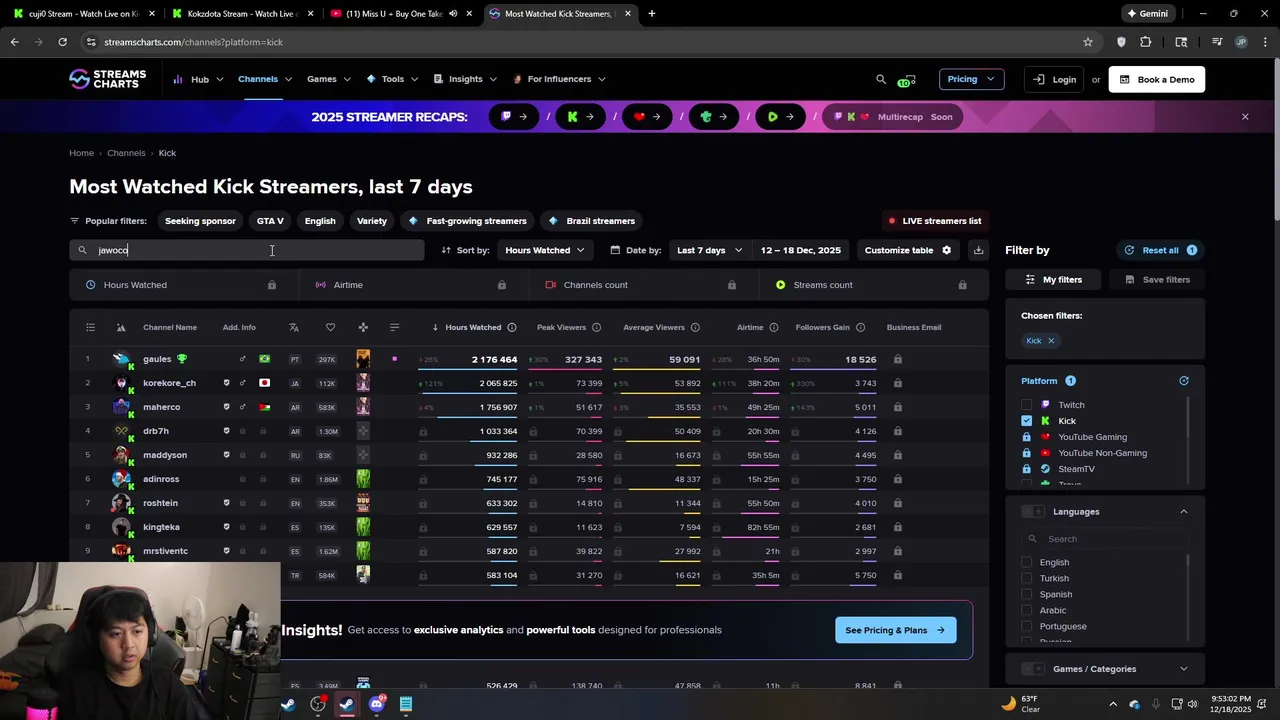Open the Twitch recap icon in banner
1280x720 pixels.
point(515,117)
